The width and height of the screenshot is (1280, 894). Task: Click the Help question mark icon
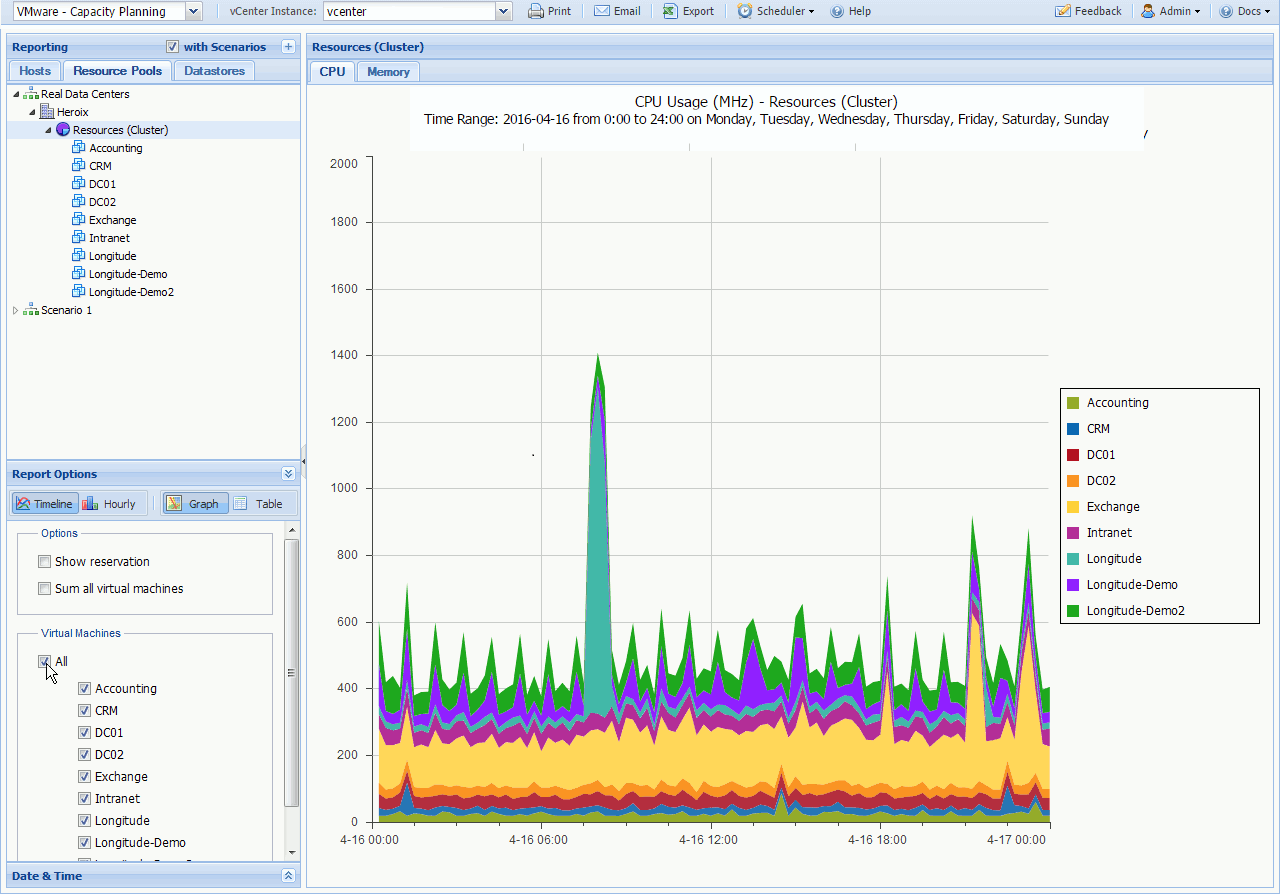tap(837, 11)
